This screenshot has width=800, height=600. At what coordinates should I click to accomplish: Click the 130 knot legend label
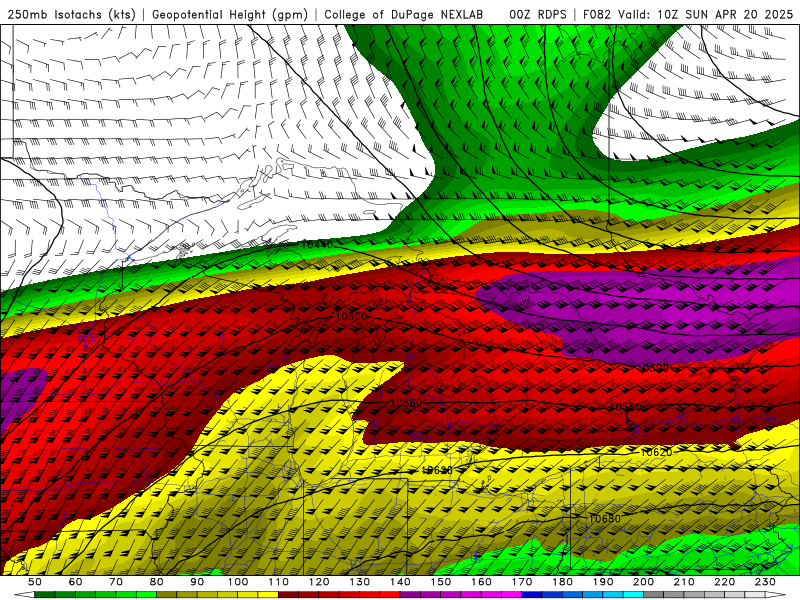click(x=360, y=582)
